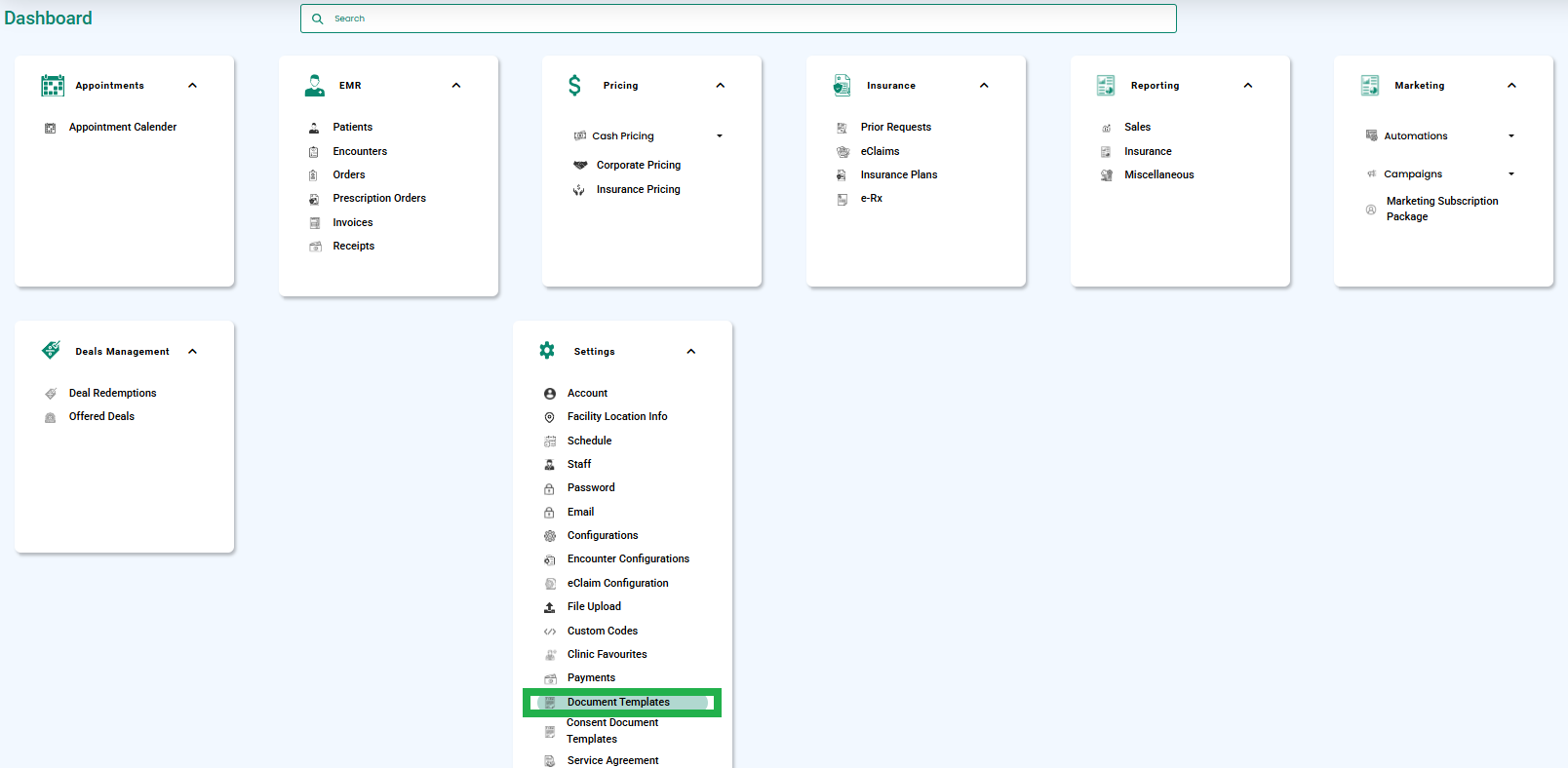Click the Facility Location pin icon
This screenshot has width=1568, height=768.
pos(550,417)
